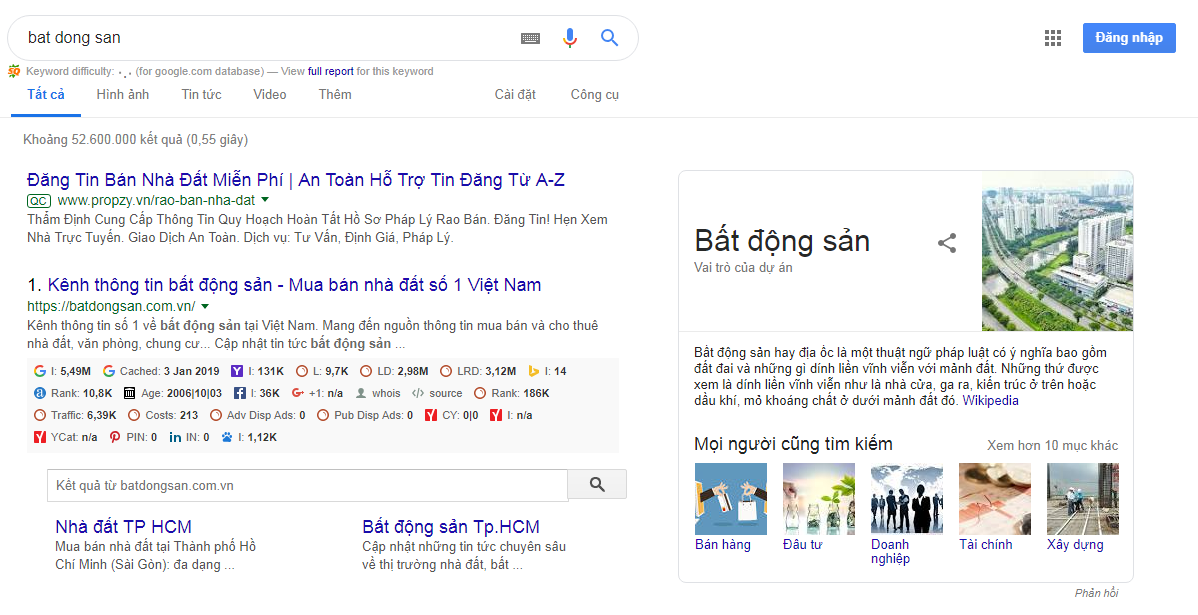Screen dimensions: 1198x615
Task: Open Yandex YCat: n/a metric
Action: point(65,438)
